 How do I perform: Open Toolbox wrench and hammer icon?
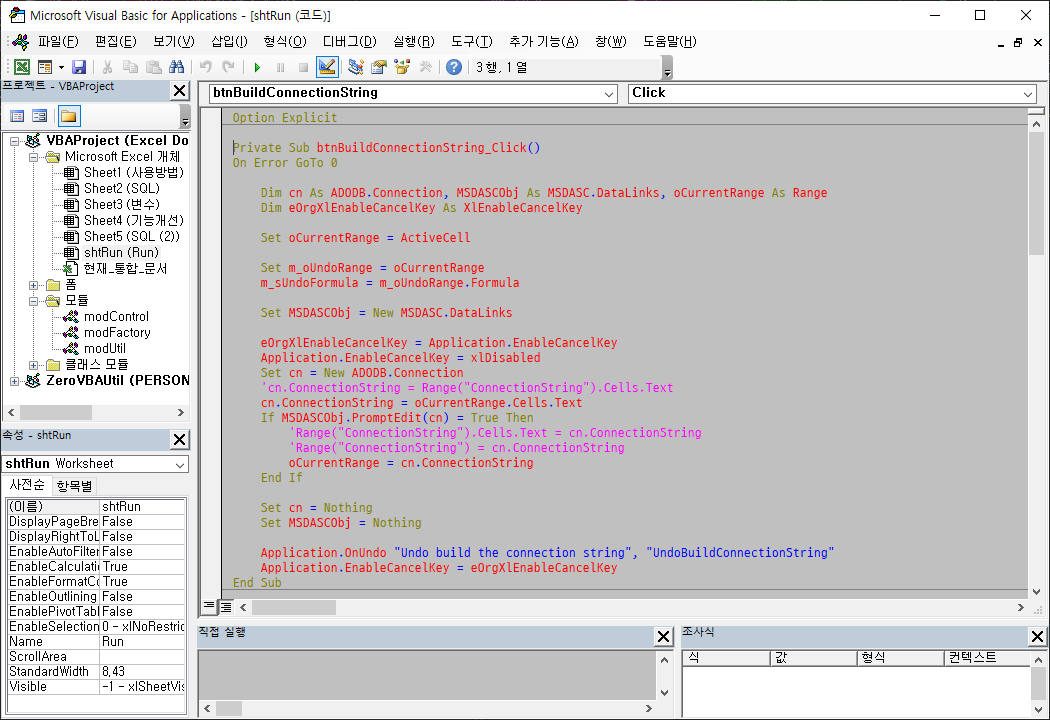pos(425,67)
